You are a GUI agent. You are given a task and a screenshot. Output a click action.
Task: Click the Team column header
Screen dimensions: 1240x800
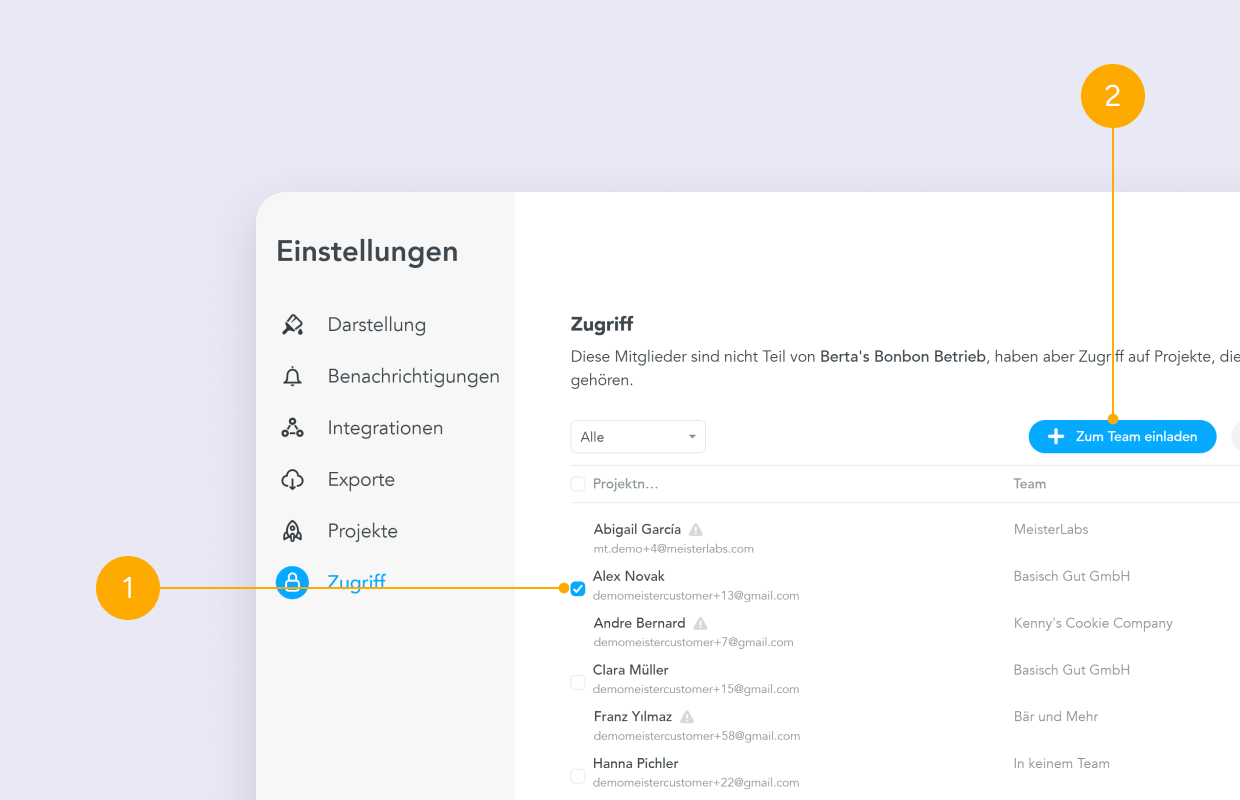click(x=1030, y=484)
